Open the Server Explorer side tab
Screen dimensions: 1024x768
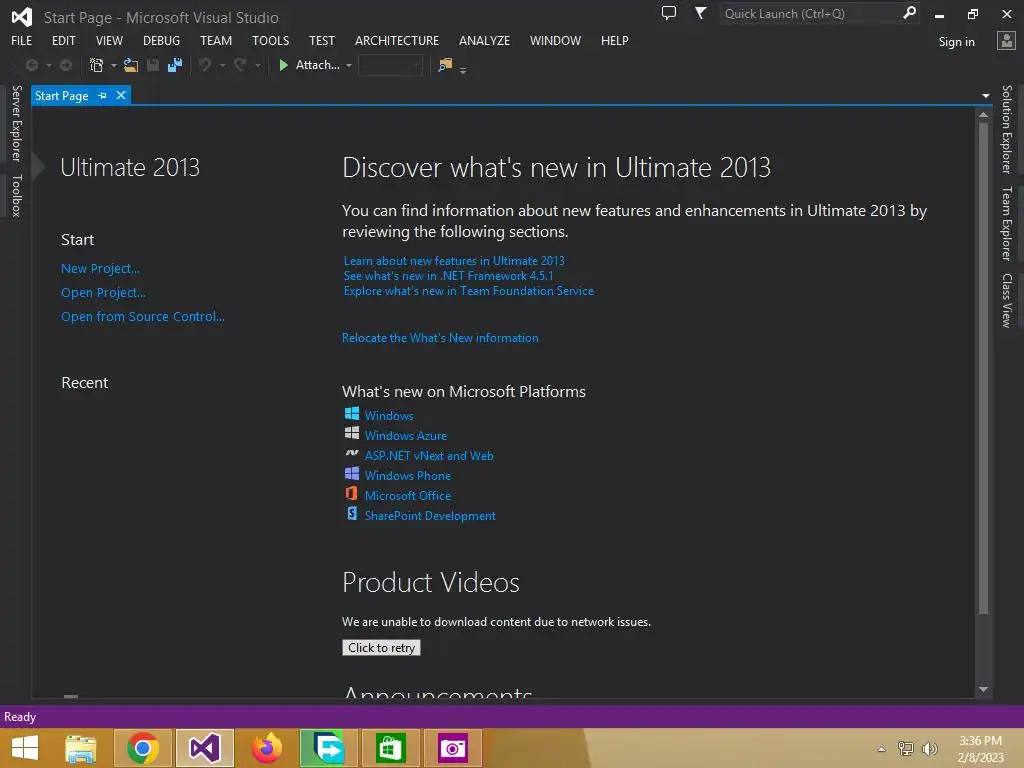[17, 123]
